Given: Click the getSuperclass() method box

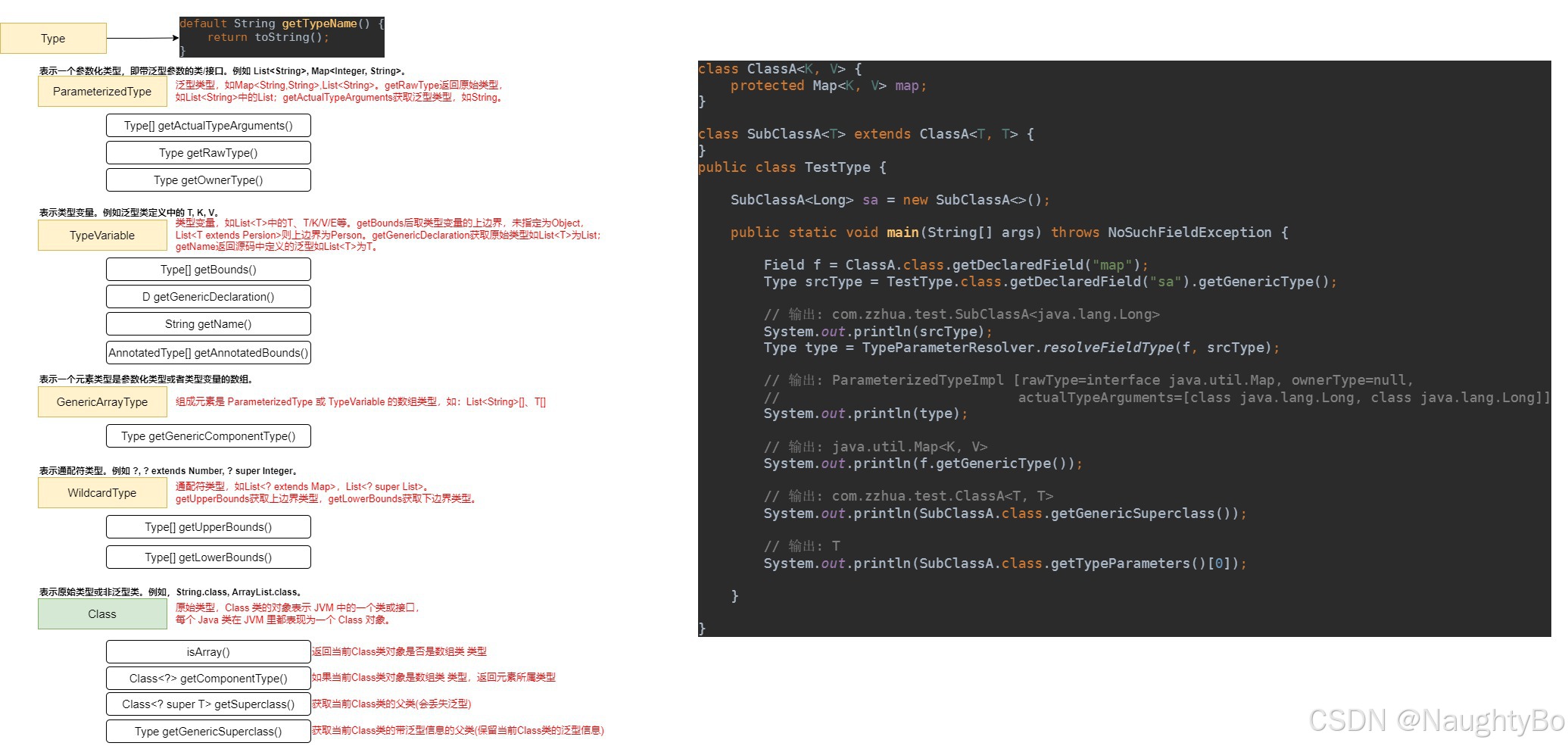Looking at the screenshot, I should click(208, 704).
